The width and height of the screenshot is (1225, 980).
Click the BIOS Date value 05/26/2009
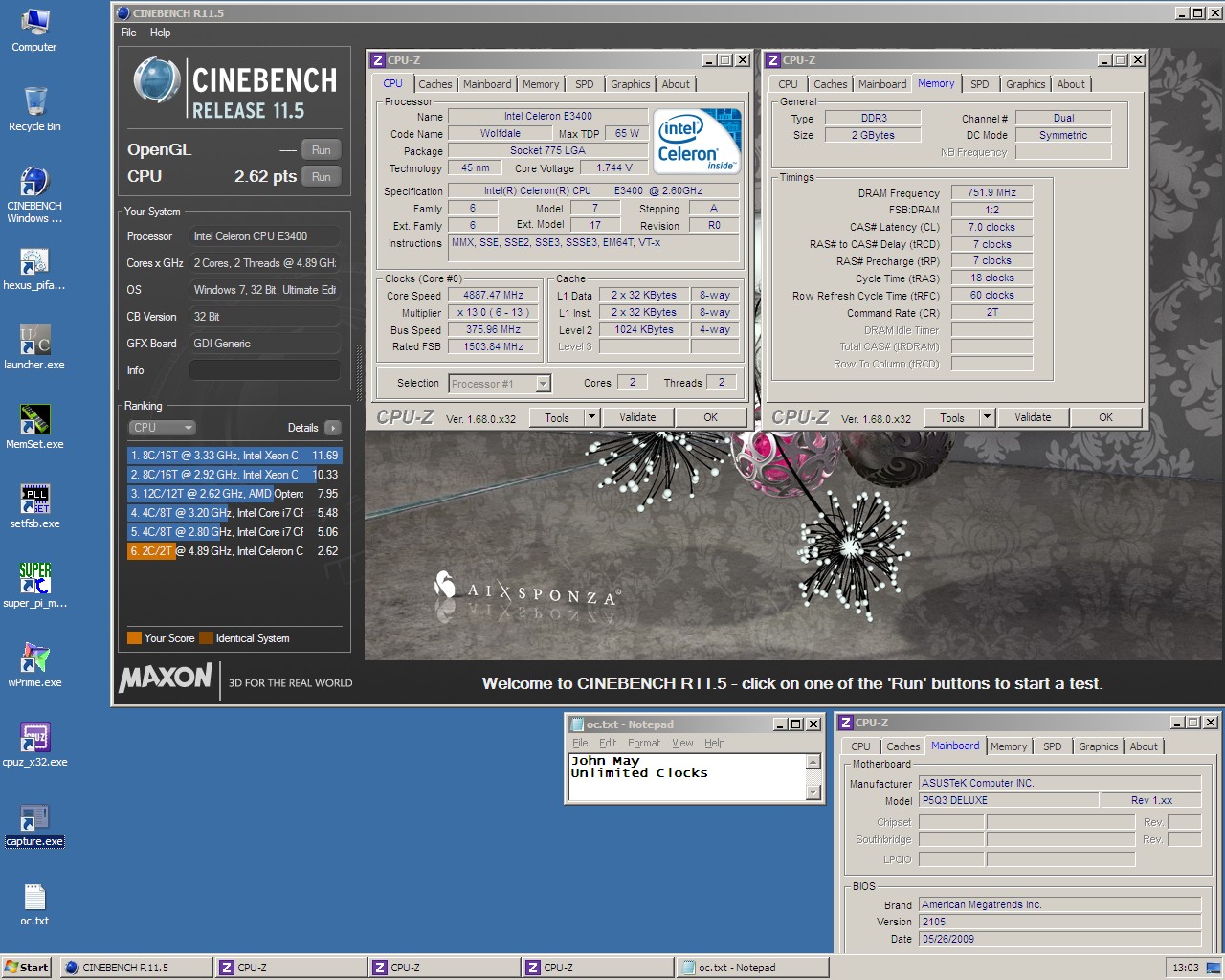(1059, 939)
